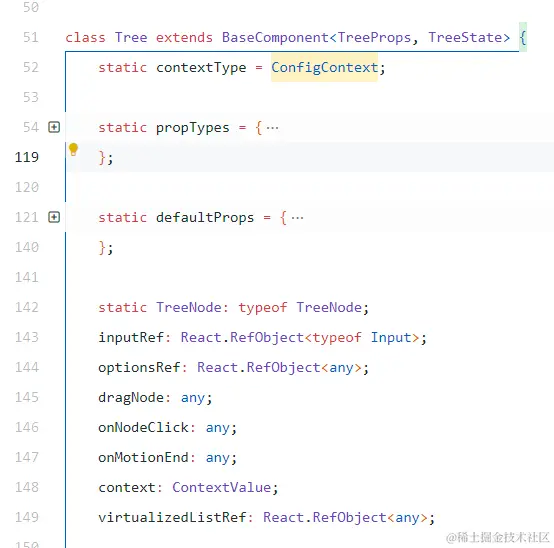Click the BaseComponent class name
The image size is (554, 548).
pos(275,37)
